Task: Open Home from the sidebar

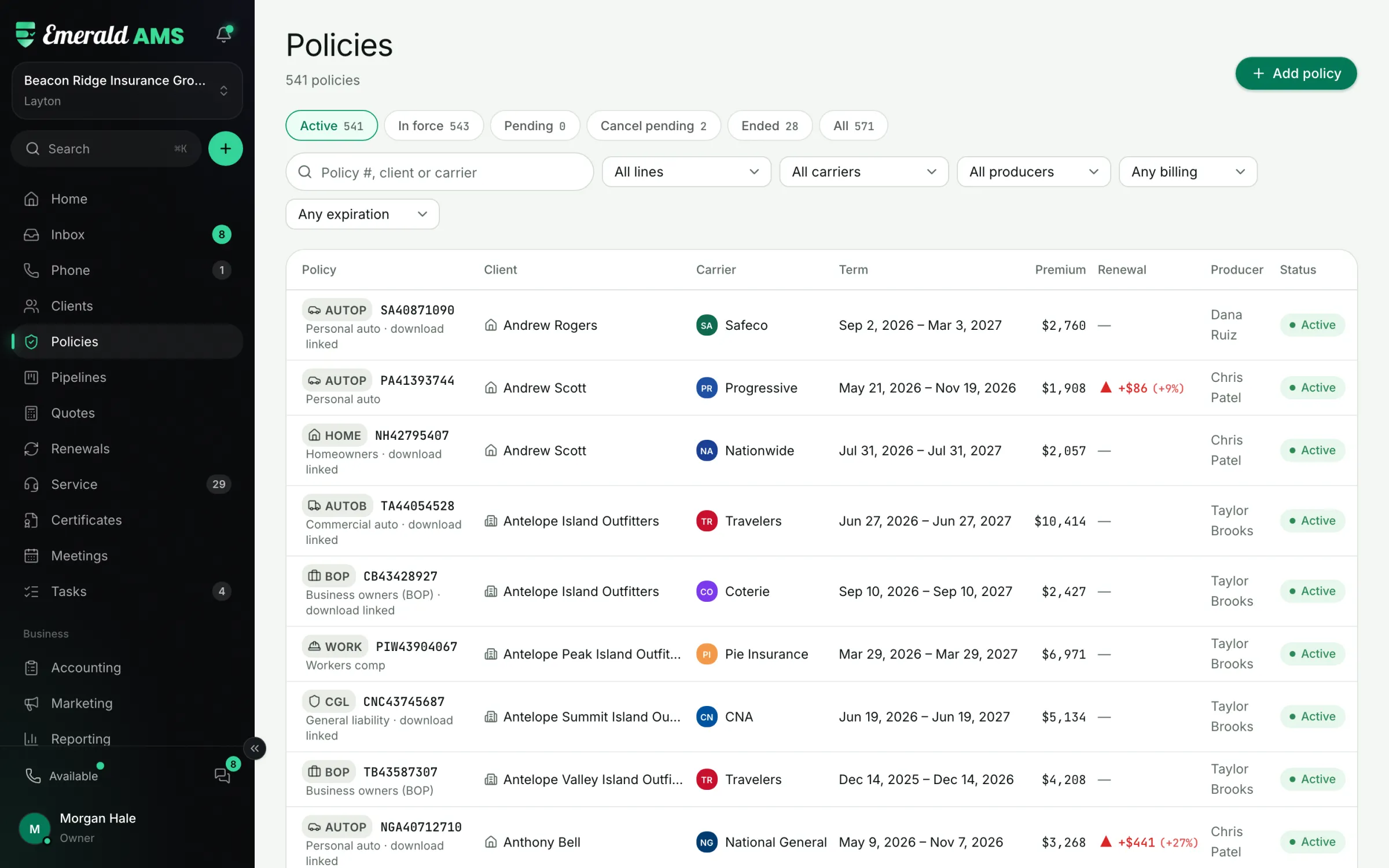Action: click(x=127, y=198)
